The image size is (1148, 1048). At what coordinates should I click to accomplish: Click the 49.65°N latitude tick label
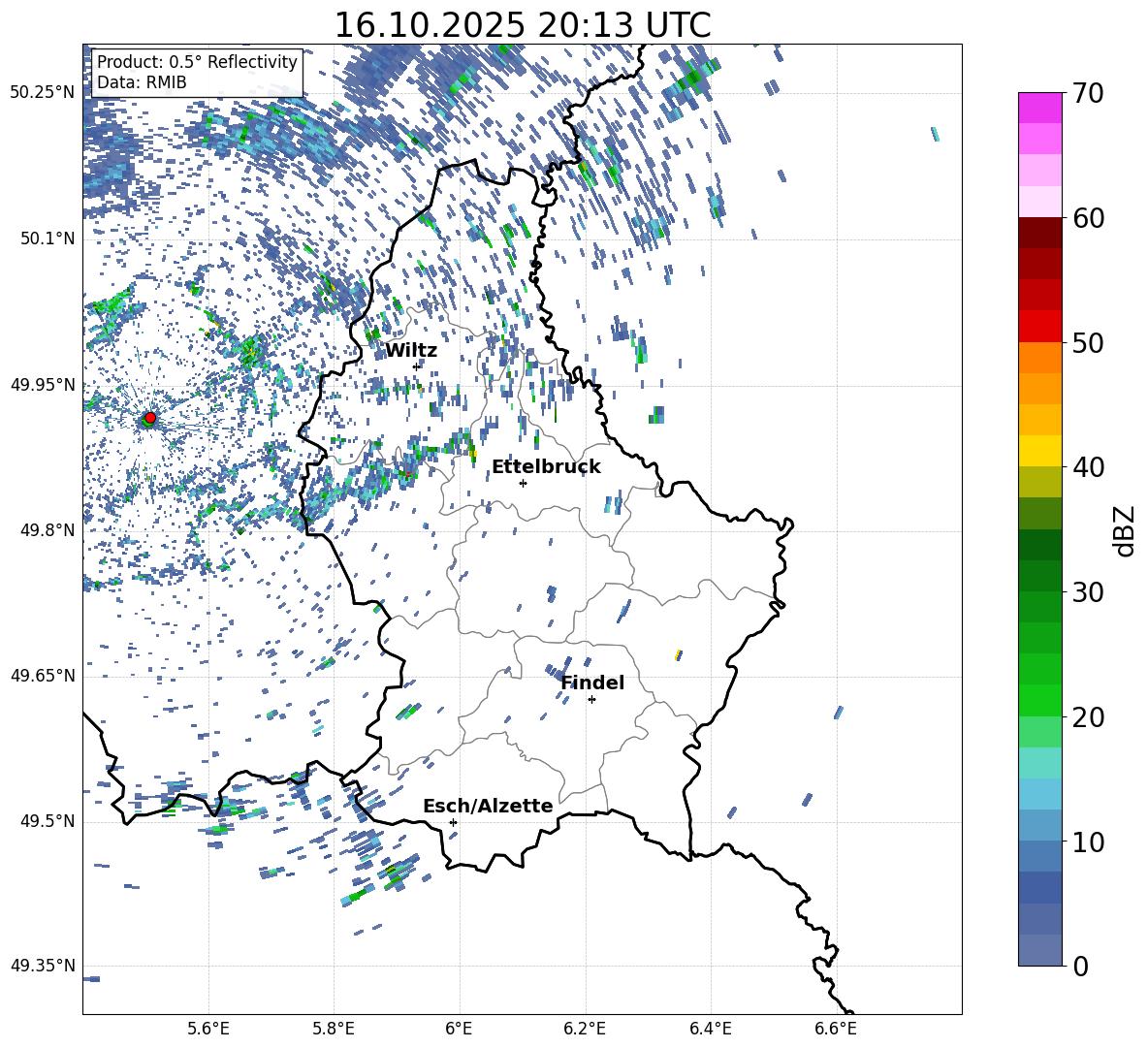[x=43, y=676]
